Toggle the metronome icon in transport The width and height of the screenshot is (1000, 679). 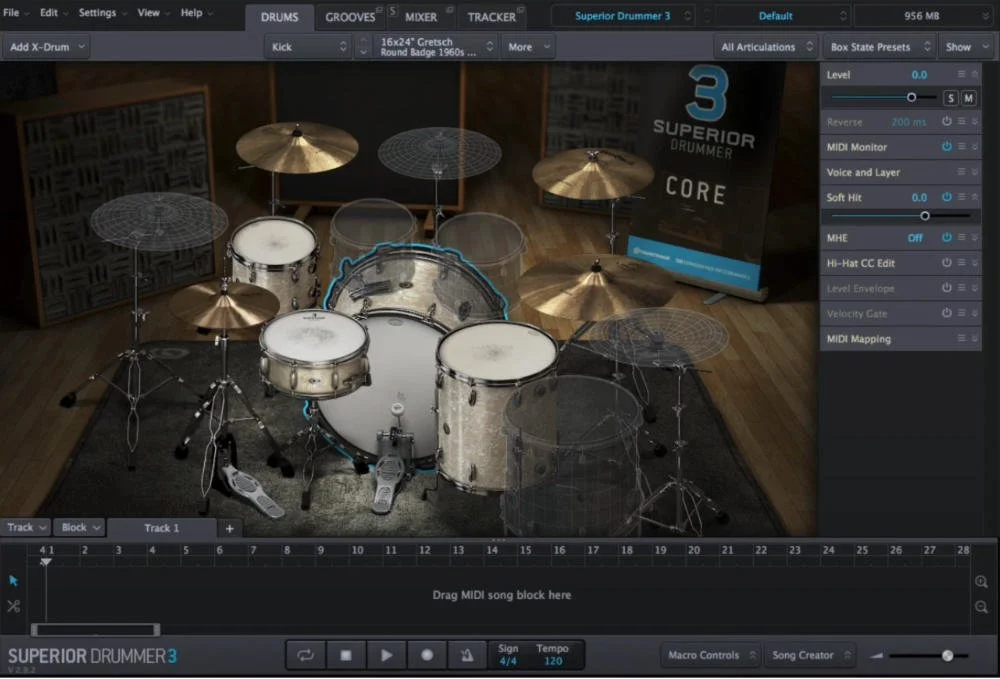467,655
